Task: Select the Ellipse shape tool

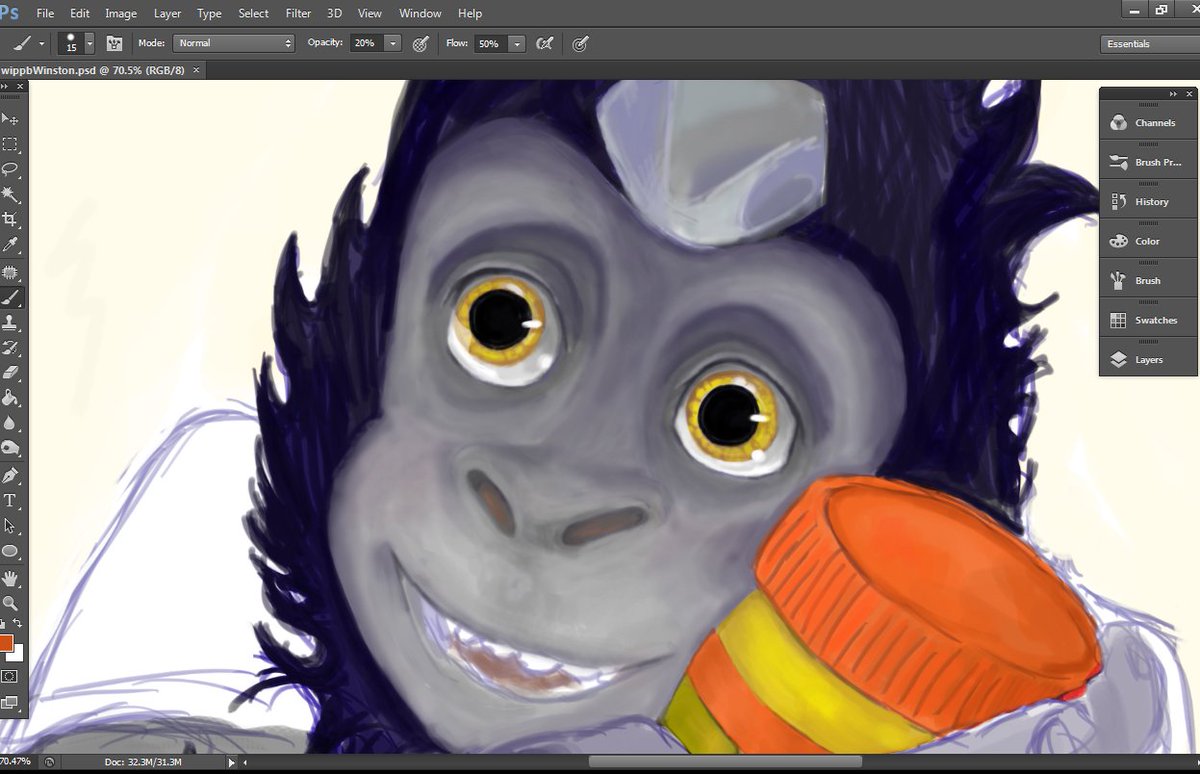Action: (10, 550)
